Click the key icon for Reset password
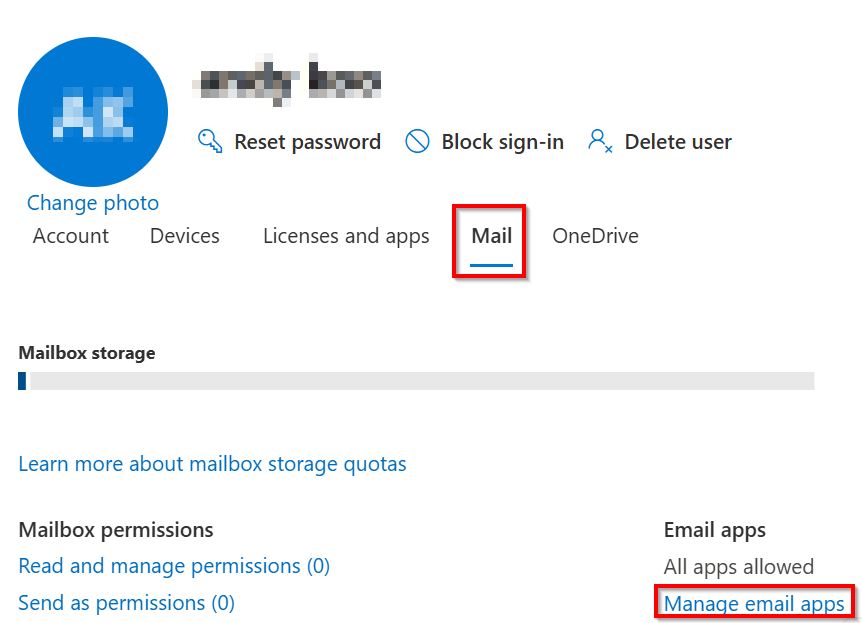 pyautogui.click(x=210, y=141)
